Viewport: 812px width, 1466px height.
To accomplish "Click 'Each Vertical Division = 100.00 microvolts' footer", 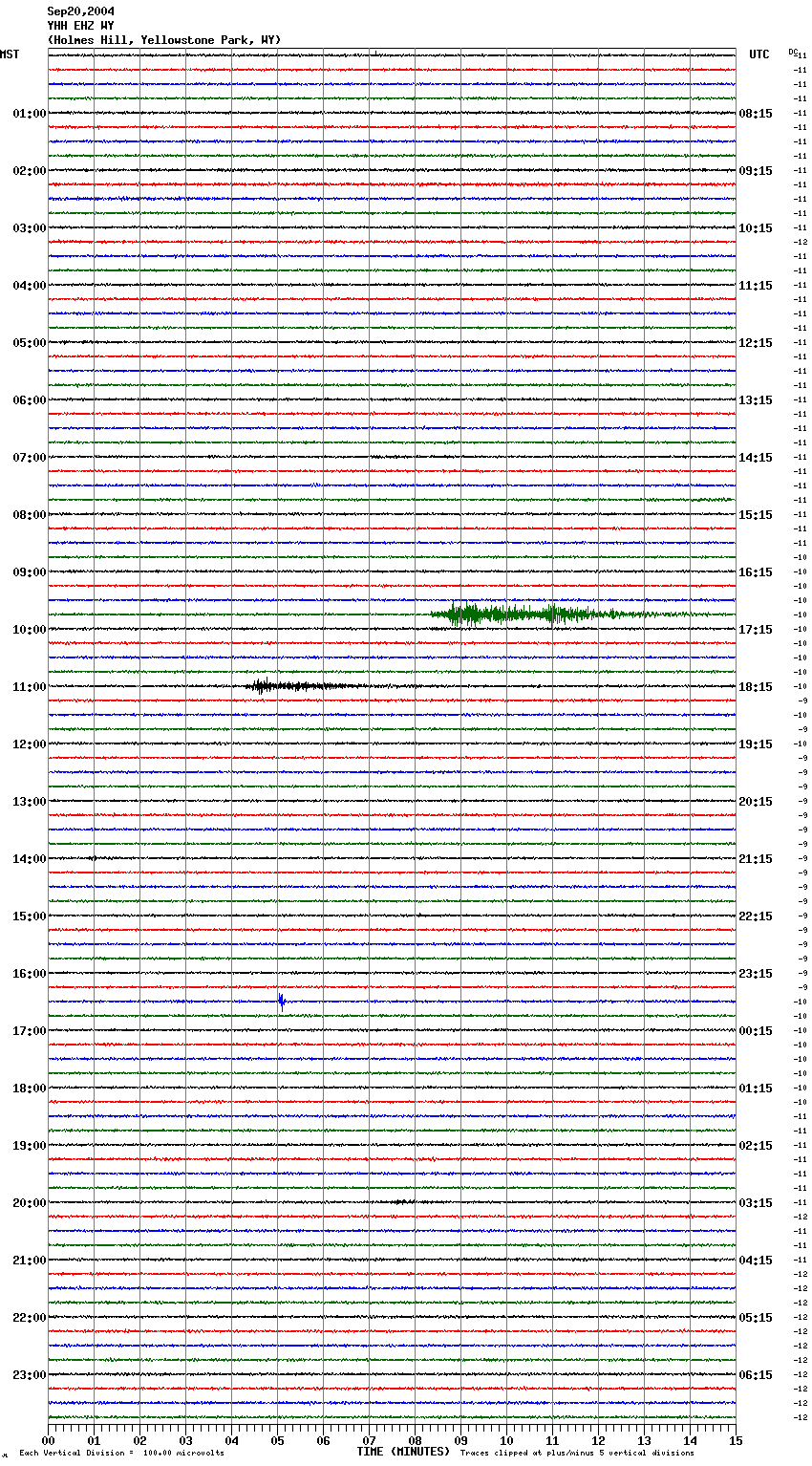I will pyautogui.click(x=122, y=1453).
